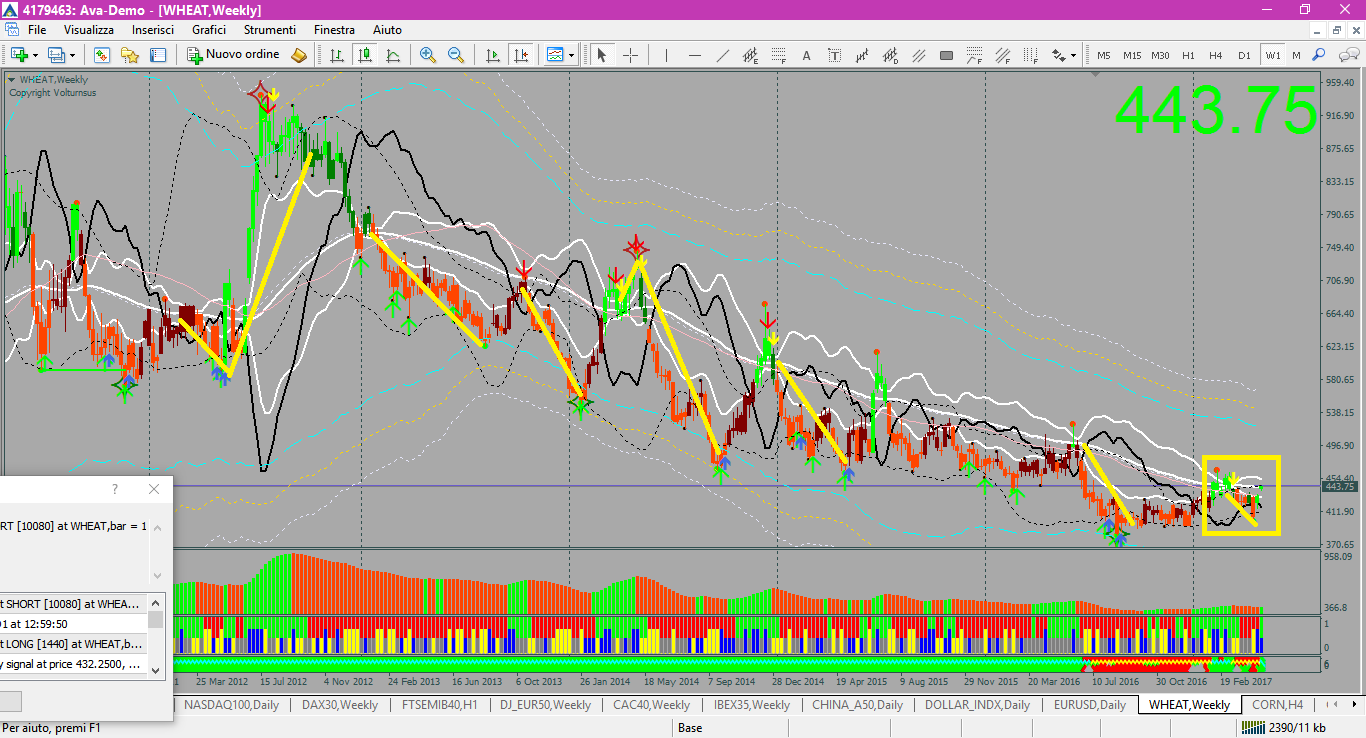Image resolution: width=1366 pixels, height=738 pixels.
Task: Open the File menu
Action: [37, 30]
